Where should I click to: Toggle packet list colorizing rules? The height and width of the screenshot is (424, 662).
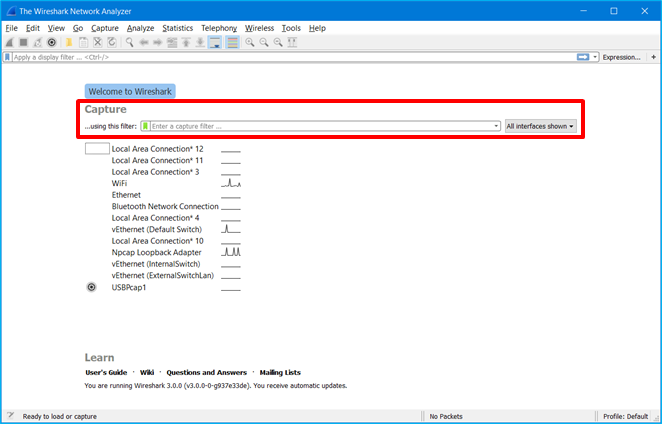[x=232, y=42]
